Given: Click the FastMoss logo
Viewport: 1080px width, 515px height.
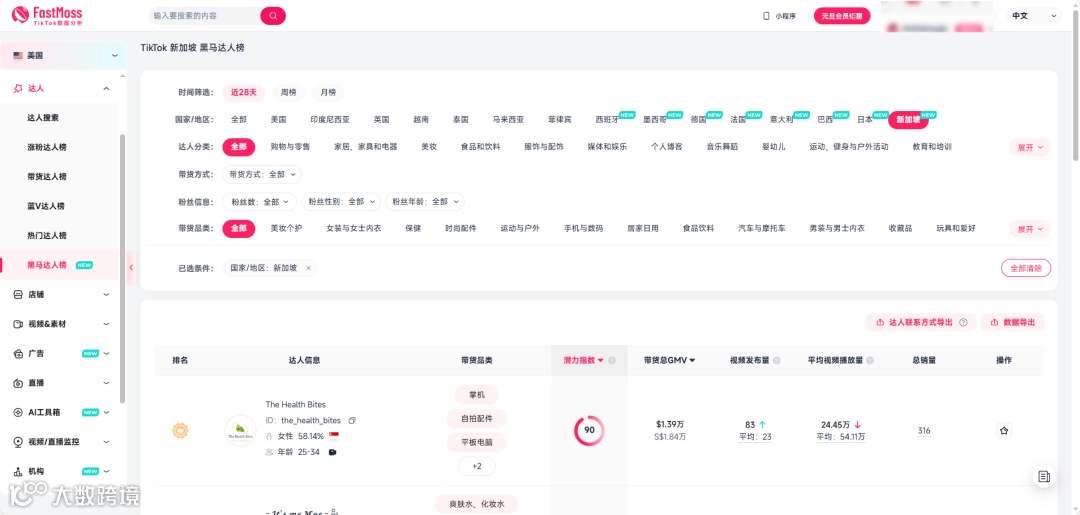Looking at the screenshot, I should click(x=48, y=15).
